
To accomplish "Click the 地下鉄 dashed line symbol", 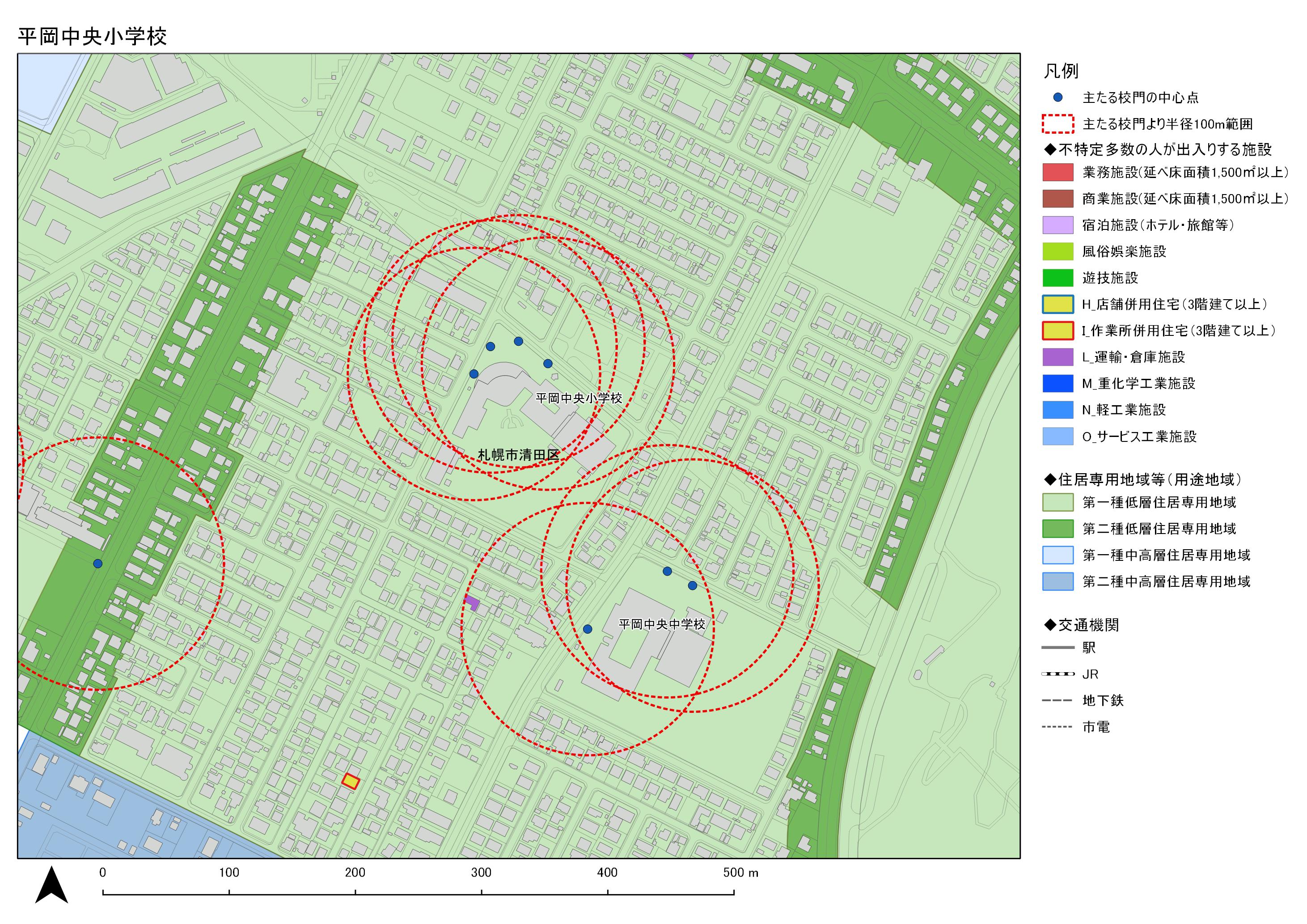I will (x=1057, y=700).
